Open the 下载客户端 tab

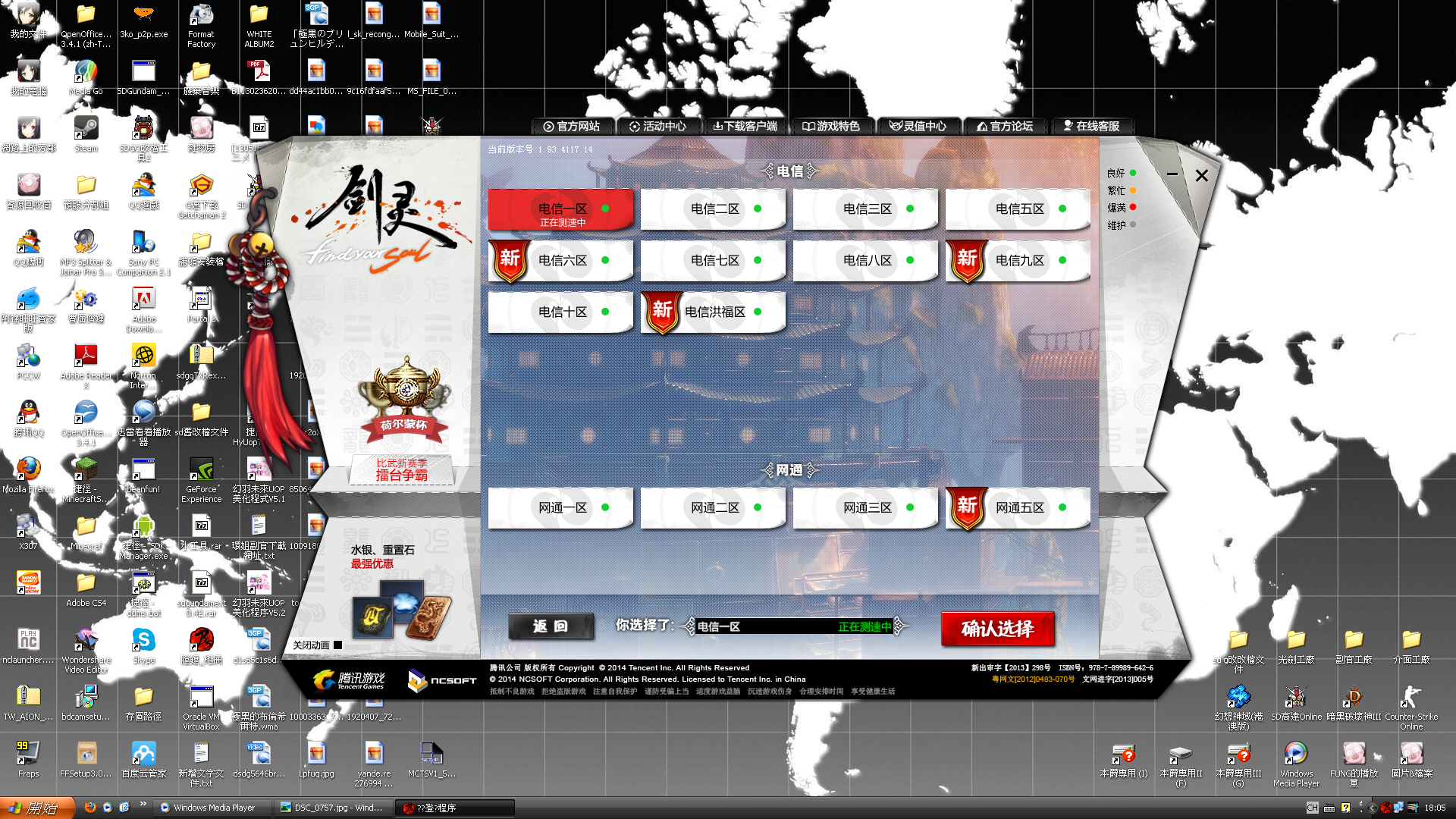click(745, 126)
